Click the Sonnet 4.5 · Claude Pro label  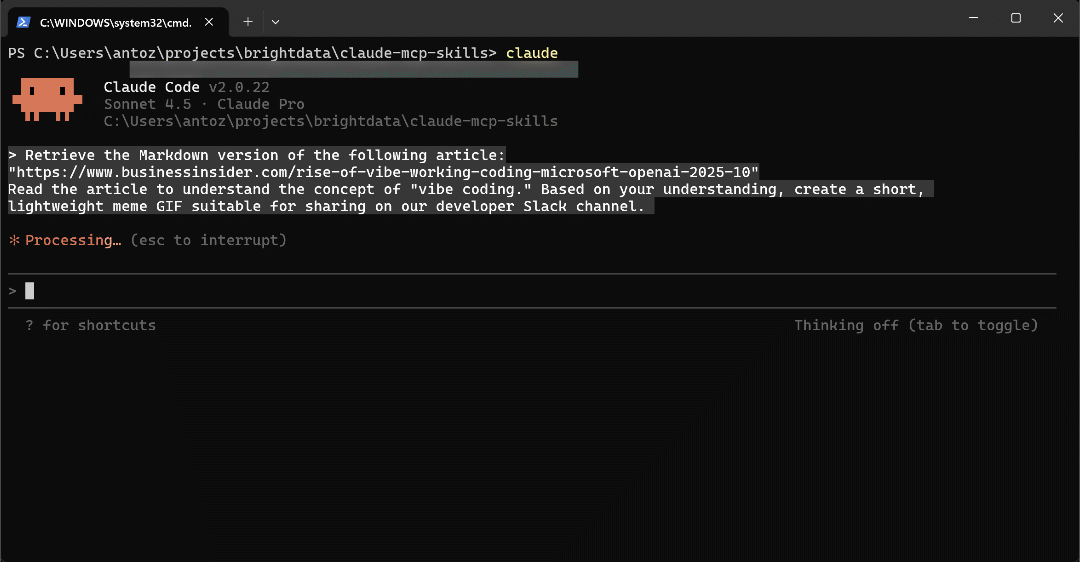click(204, 104)
